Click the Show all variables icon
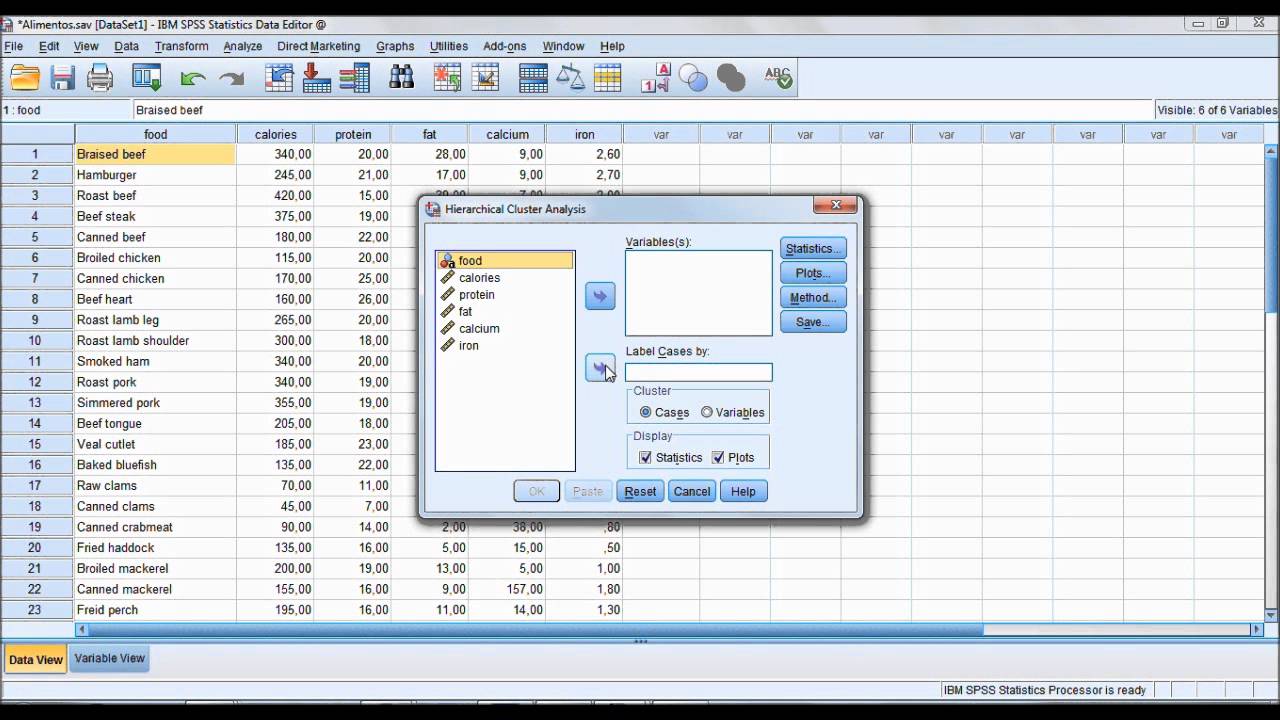Viewport: 1280px width, 720px height. point(731,77)
